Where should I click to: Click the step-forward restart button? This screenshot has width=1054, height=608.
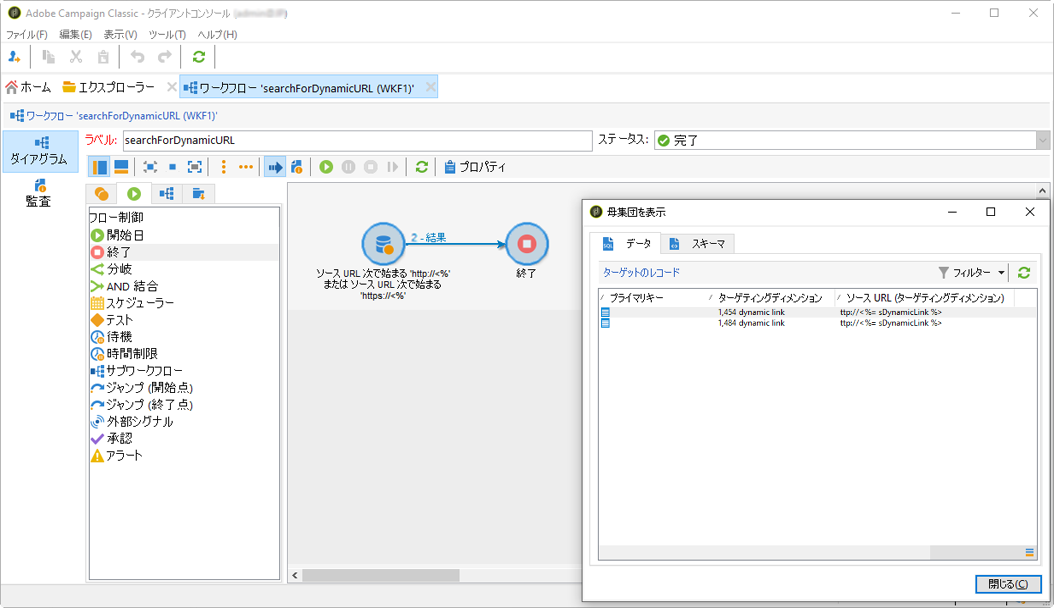pos(393,167)
